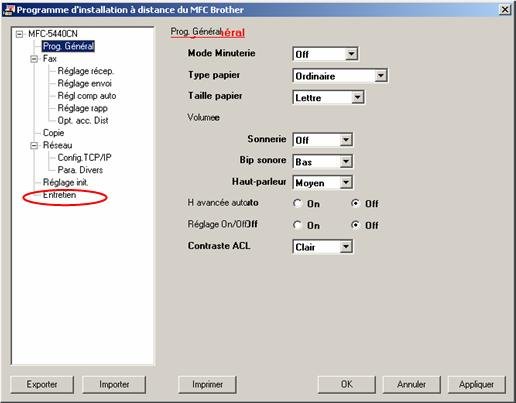Open Régl comp auto settings
The height and width of the screenshot is (403, 516).
pos(87,96)
